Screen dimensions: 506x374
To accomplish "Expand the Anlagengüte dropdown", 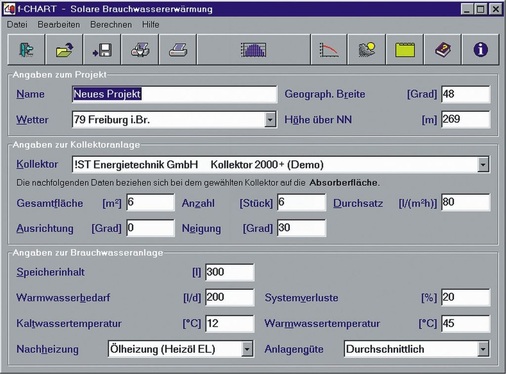I will (x=483, y=349).
